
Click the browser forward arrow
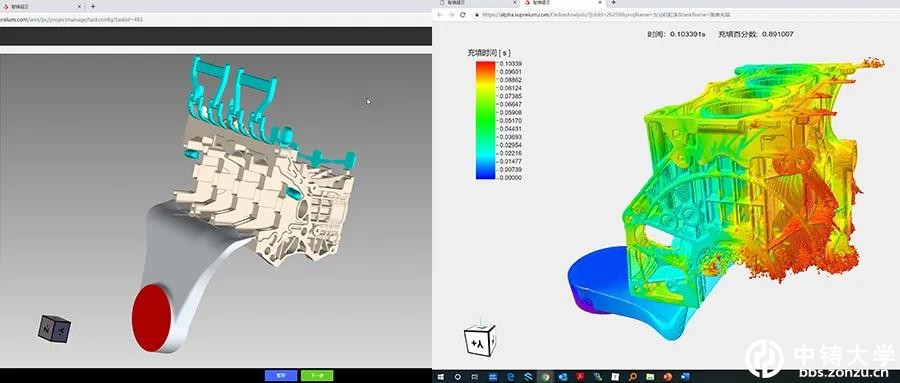[x=451, y=14]
